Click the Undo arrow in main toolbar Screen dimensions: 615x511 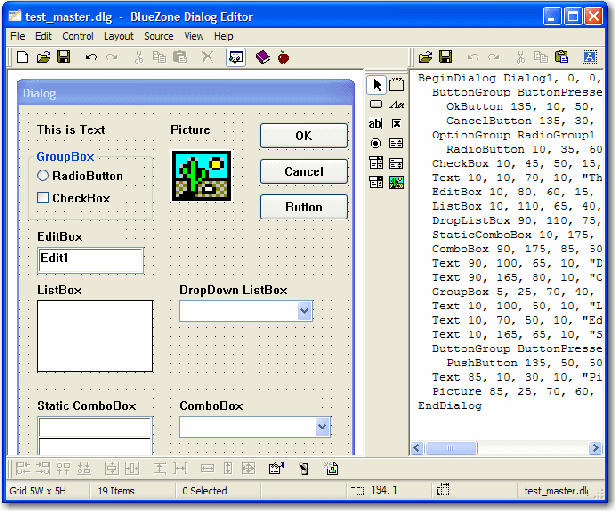(91, 57)
